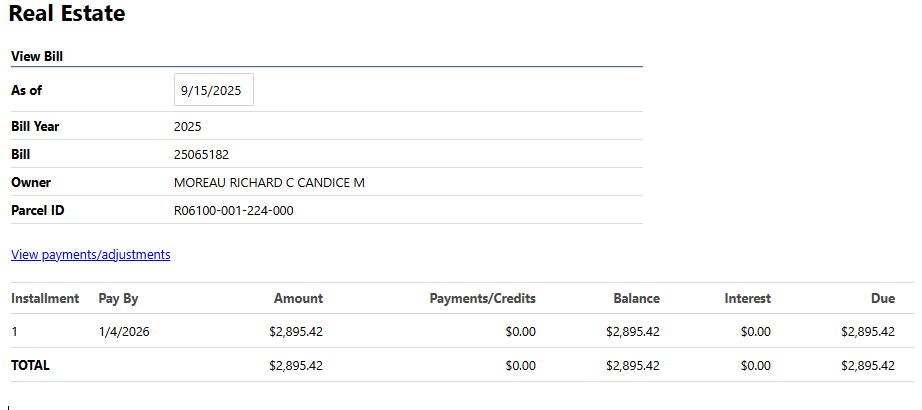The width and height of the screenshot is (922, 410).
Task: Select the Amount column header
Action: [299, 298]
